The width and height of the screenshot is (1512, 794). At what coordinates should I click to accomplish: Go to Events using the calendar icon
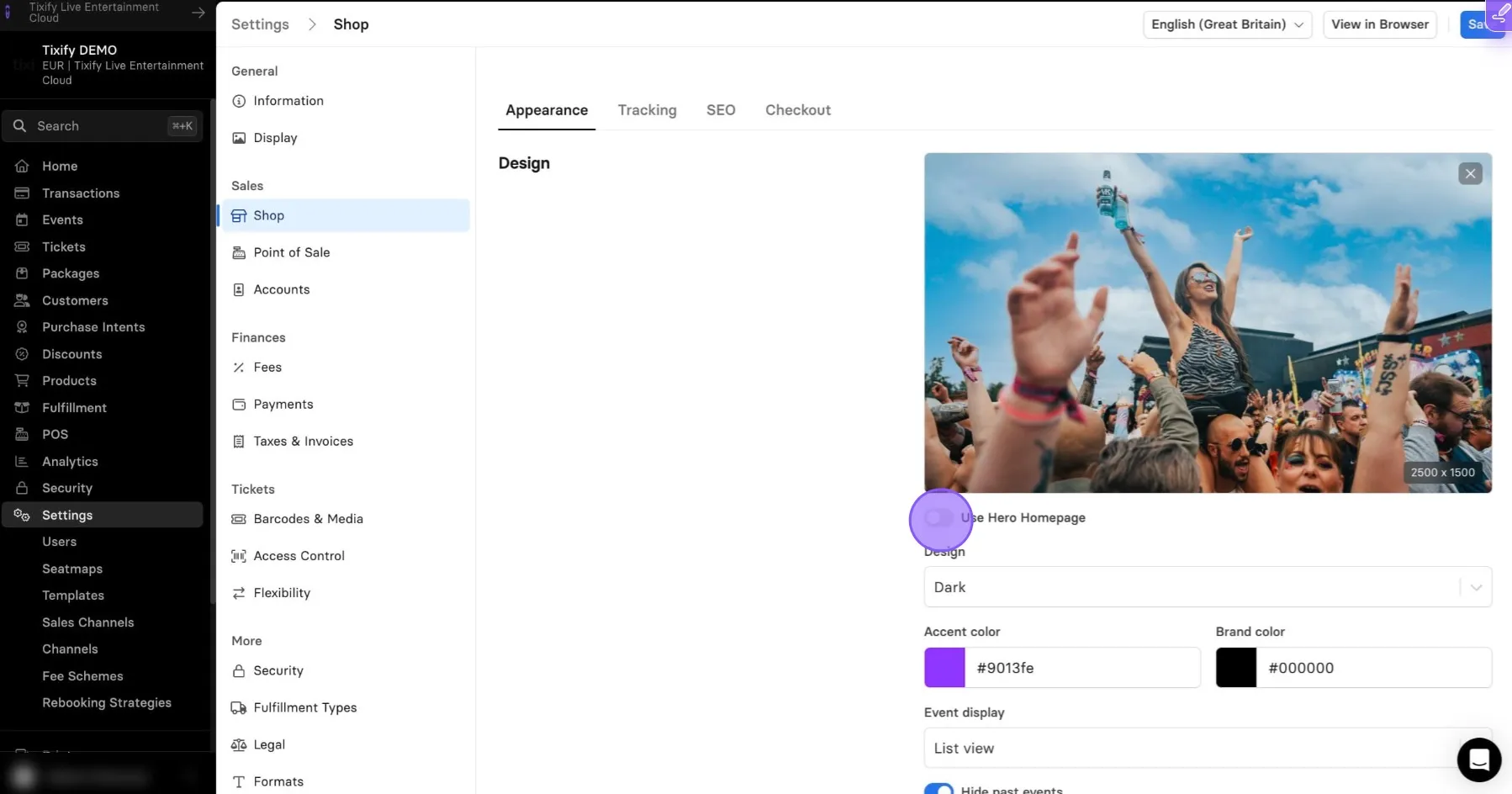(22, 220)
